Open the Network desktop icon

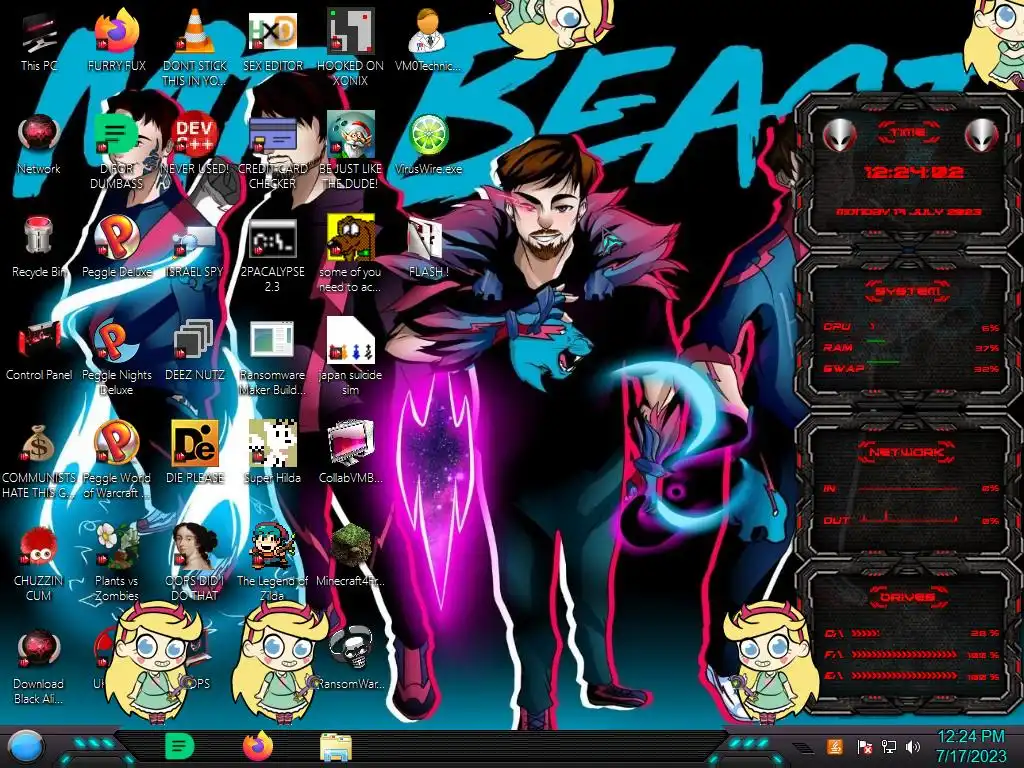(x=39, y=144)
